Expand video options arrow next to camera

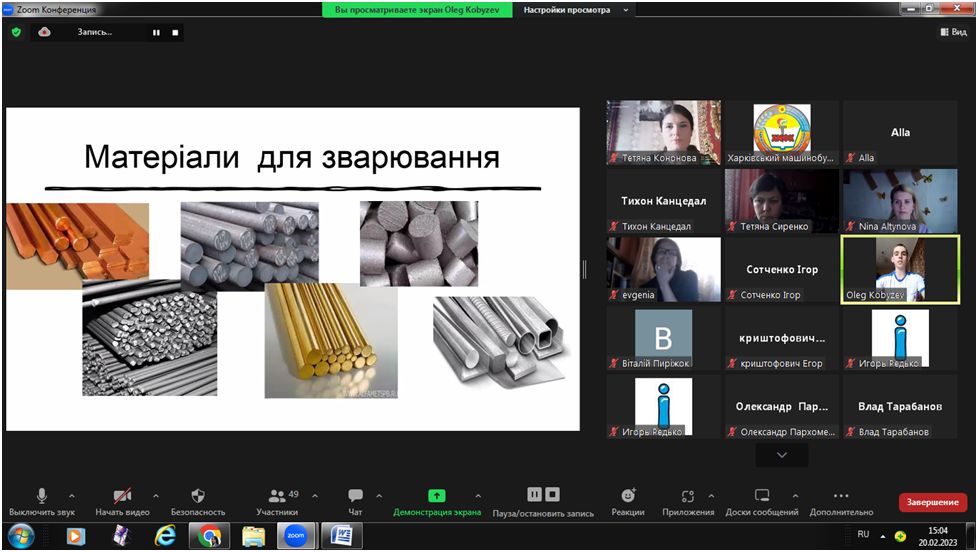156,496
